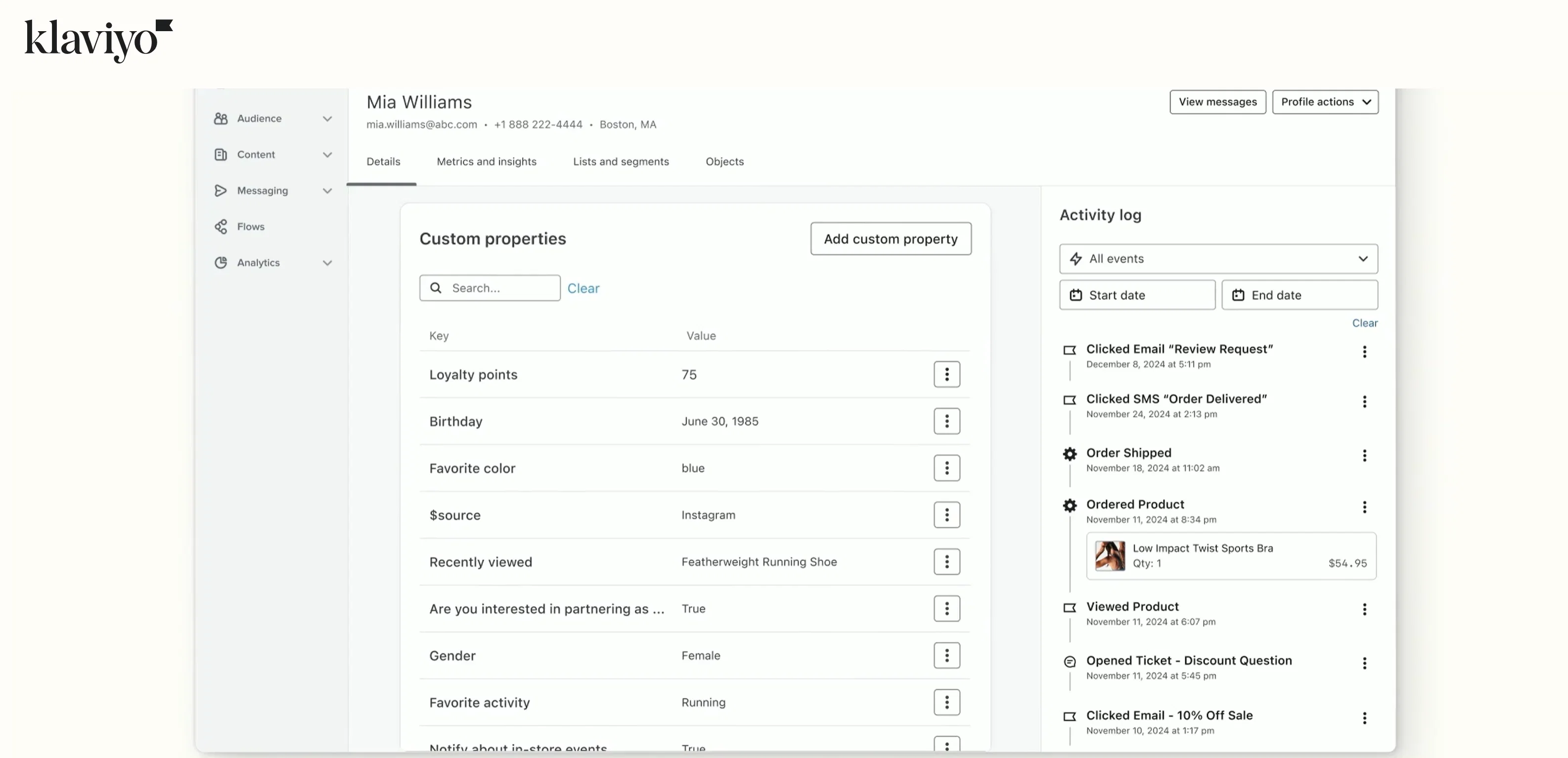
Task: Click the Klaviyo logo
Action: [x=98, y=40]
